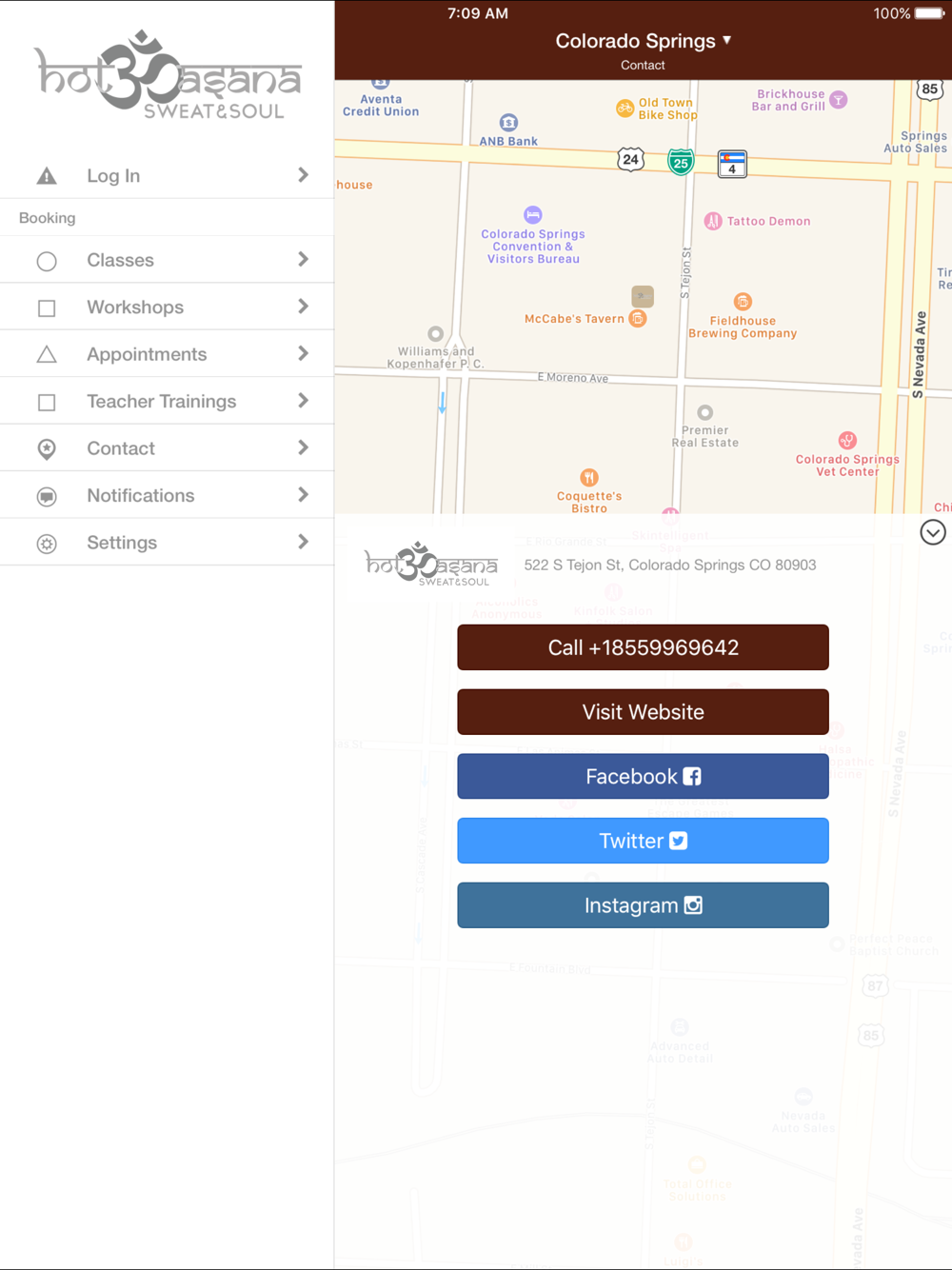This screenshot has height=1270, width=952.
Task: Open the Settings menu item
Action: [167, 543]
